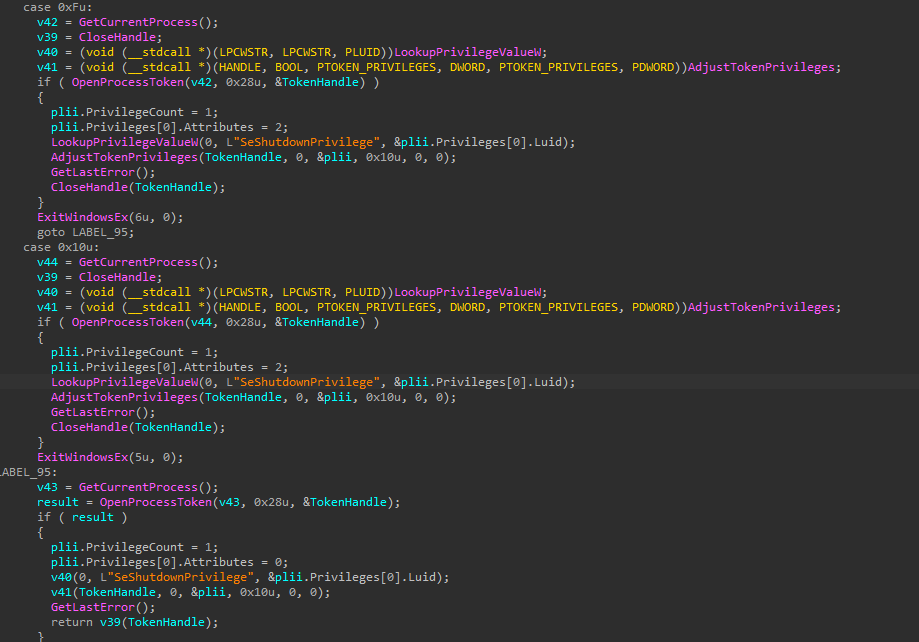Click the 'v41(TokenHandle, 0, &plii, 0x10u, 0, 0);' call

190,592
